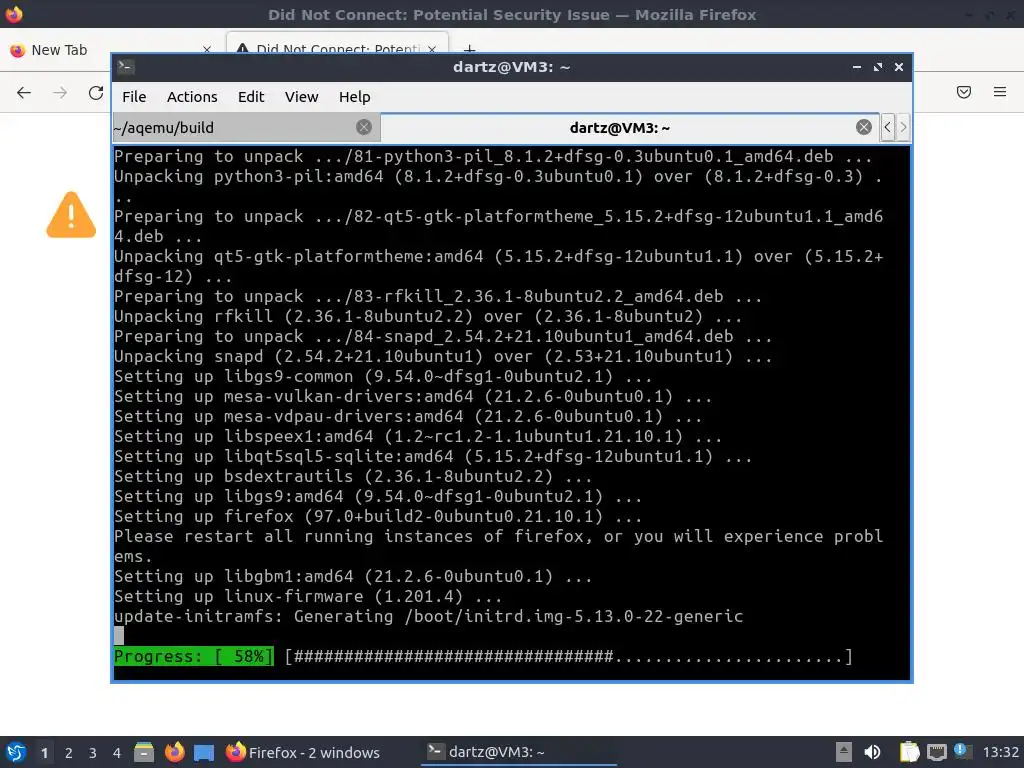Close the dartz@VM3: ~ terminal tab

click(863, 127)
